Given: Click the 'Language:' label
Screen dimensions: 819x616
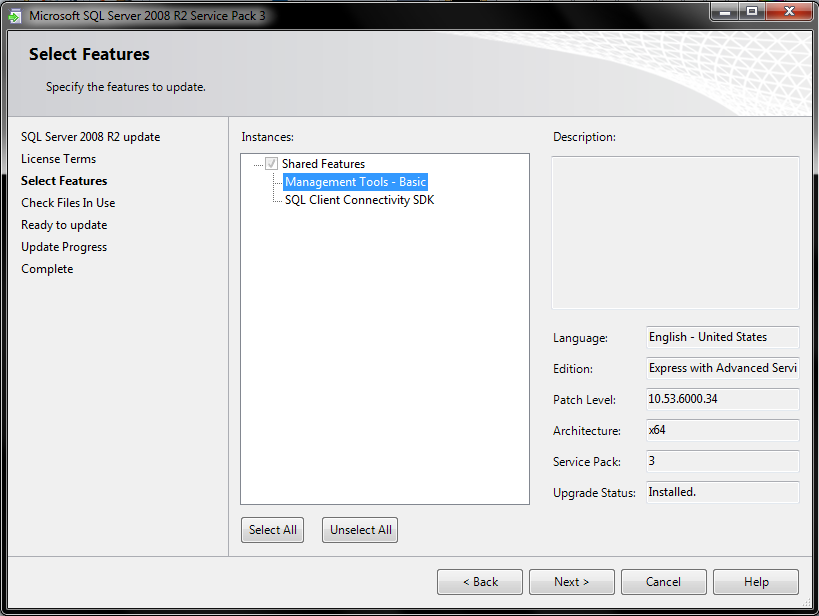Looking at the screenshot, I should [x=580, y=338].
